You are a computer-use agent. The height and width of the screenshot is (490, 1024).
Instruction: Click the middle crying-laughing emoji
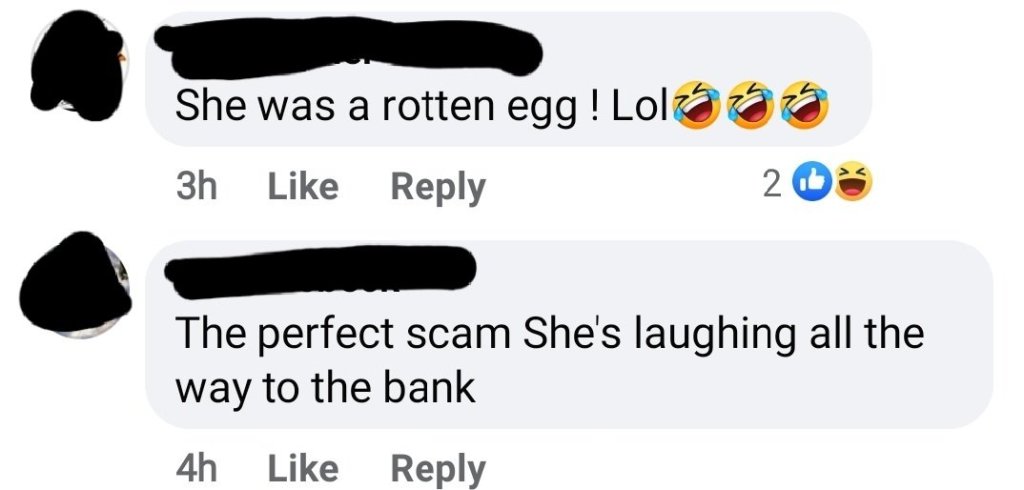tap(751, 106)
